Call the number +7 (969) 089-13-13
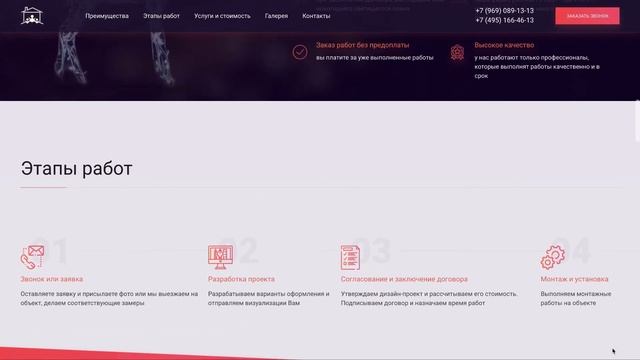The width and height of the screenshot is (640, 360). 504,11
